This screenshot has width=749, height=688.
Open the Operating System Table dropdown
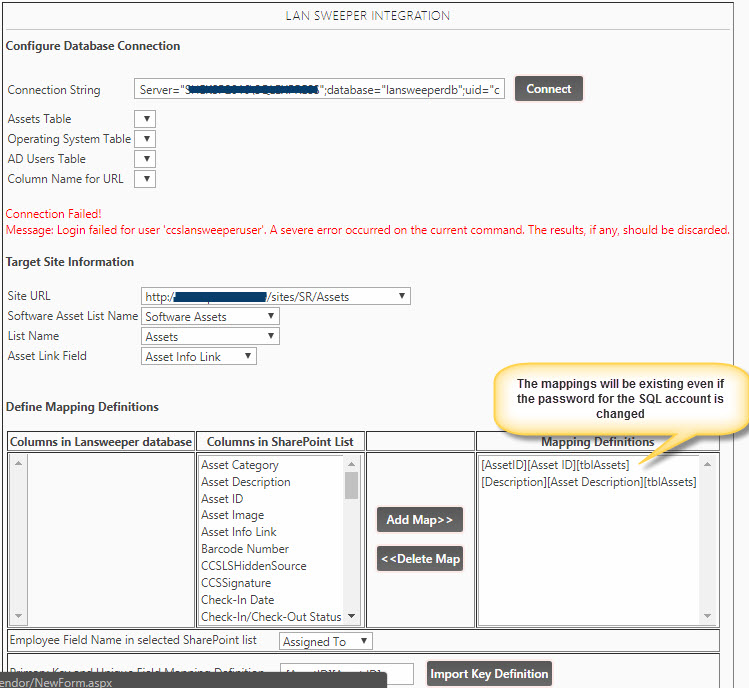(x=145, y=139)
